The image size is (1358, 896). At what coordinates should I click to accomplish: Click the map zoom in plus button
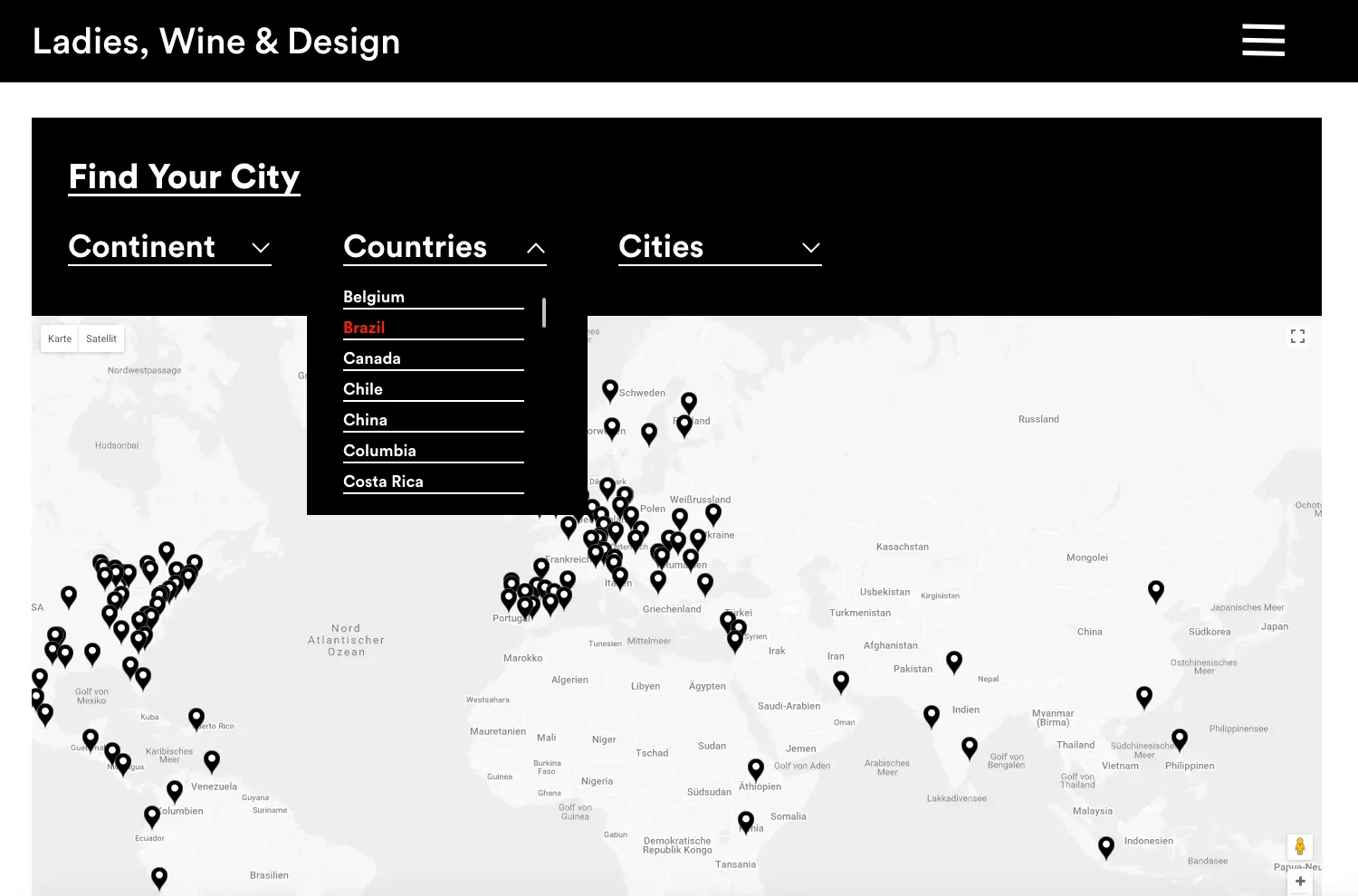(x=1300, y=882)
